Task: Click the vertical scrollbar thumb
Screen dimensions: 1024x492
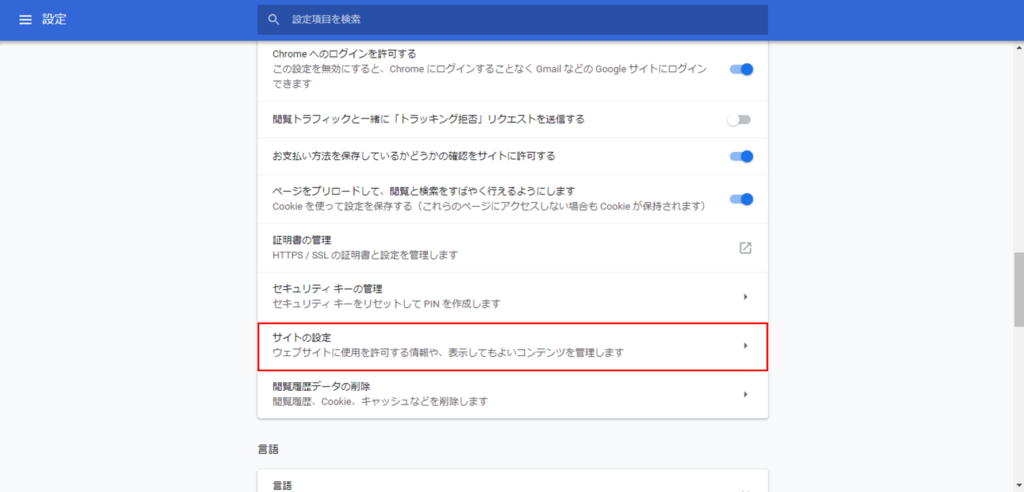Action: 1018,289
